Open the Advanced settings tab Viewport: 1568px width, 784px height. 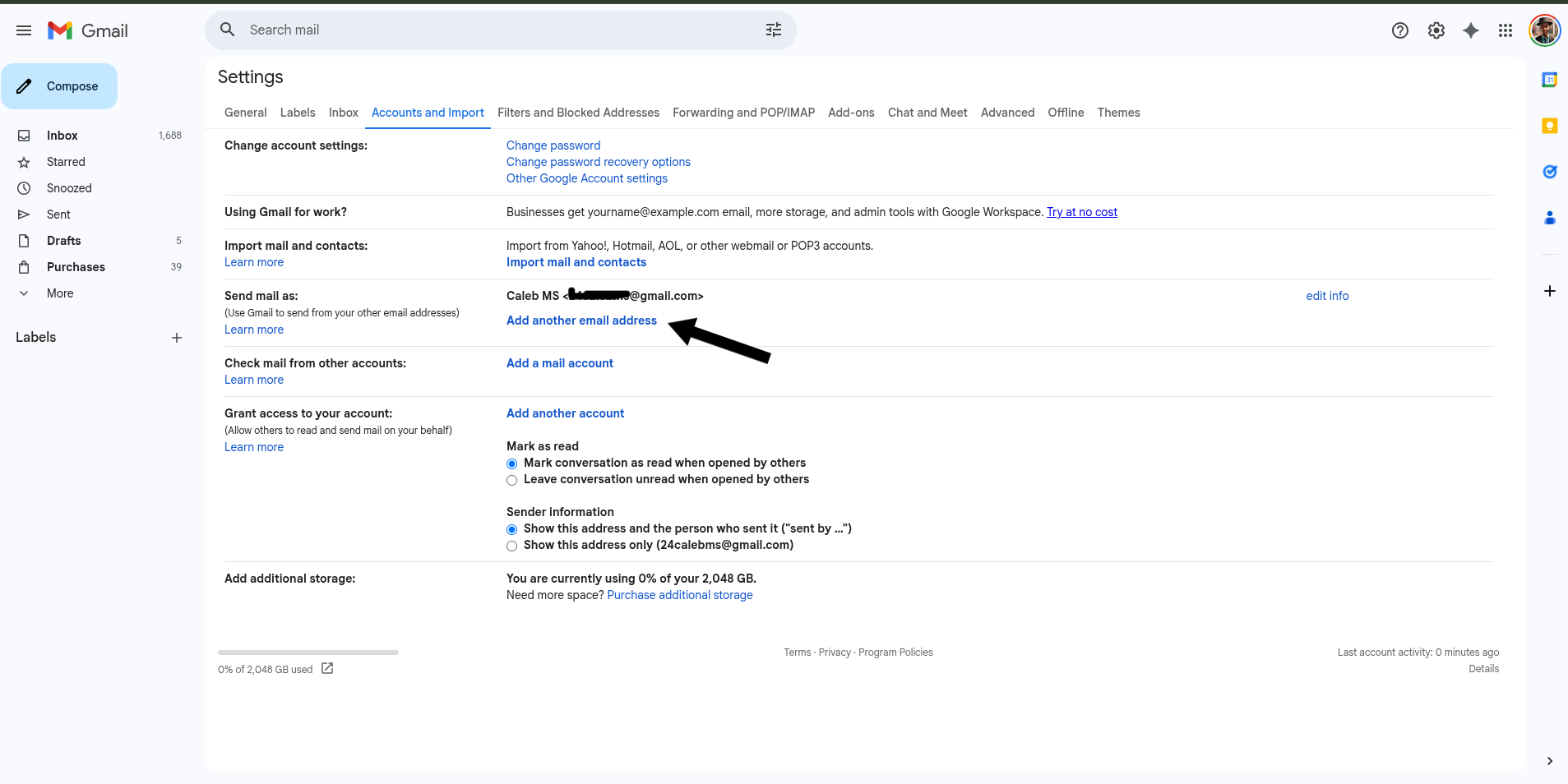click(x=1007, y=113)
